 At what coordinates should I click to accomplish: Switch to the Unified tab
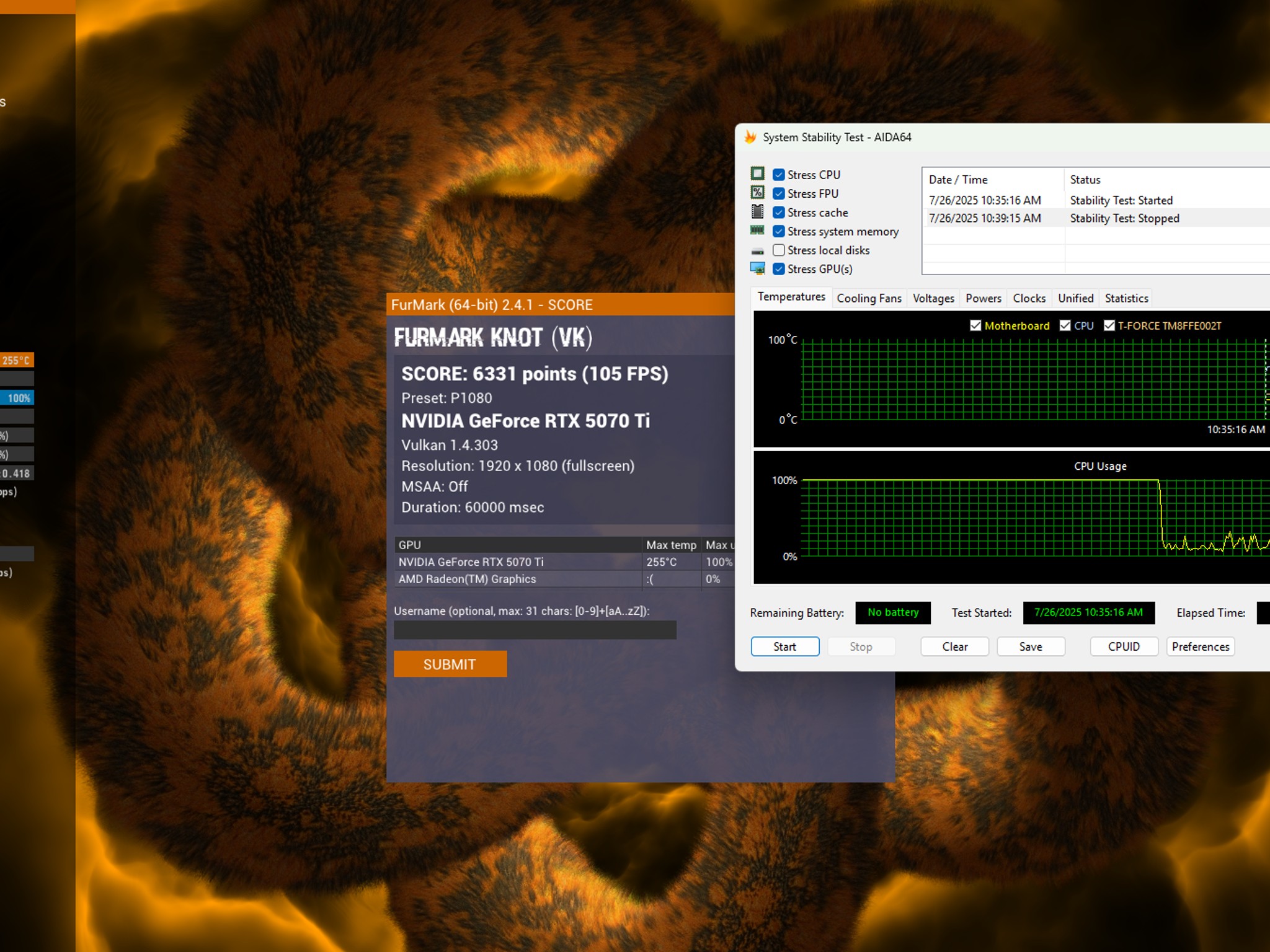coord(1076,298)
